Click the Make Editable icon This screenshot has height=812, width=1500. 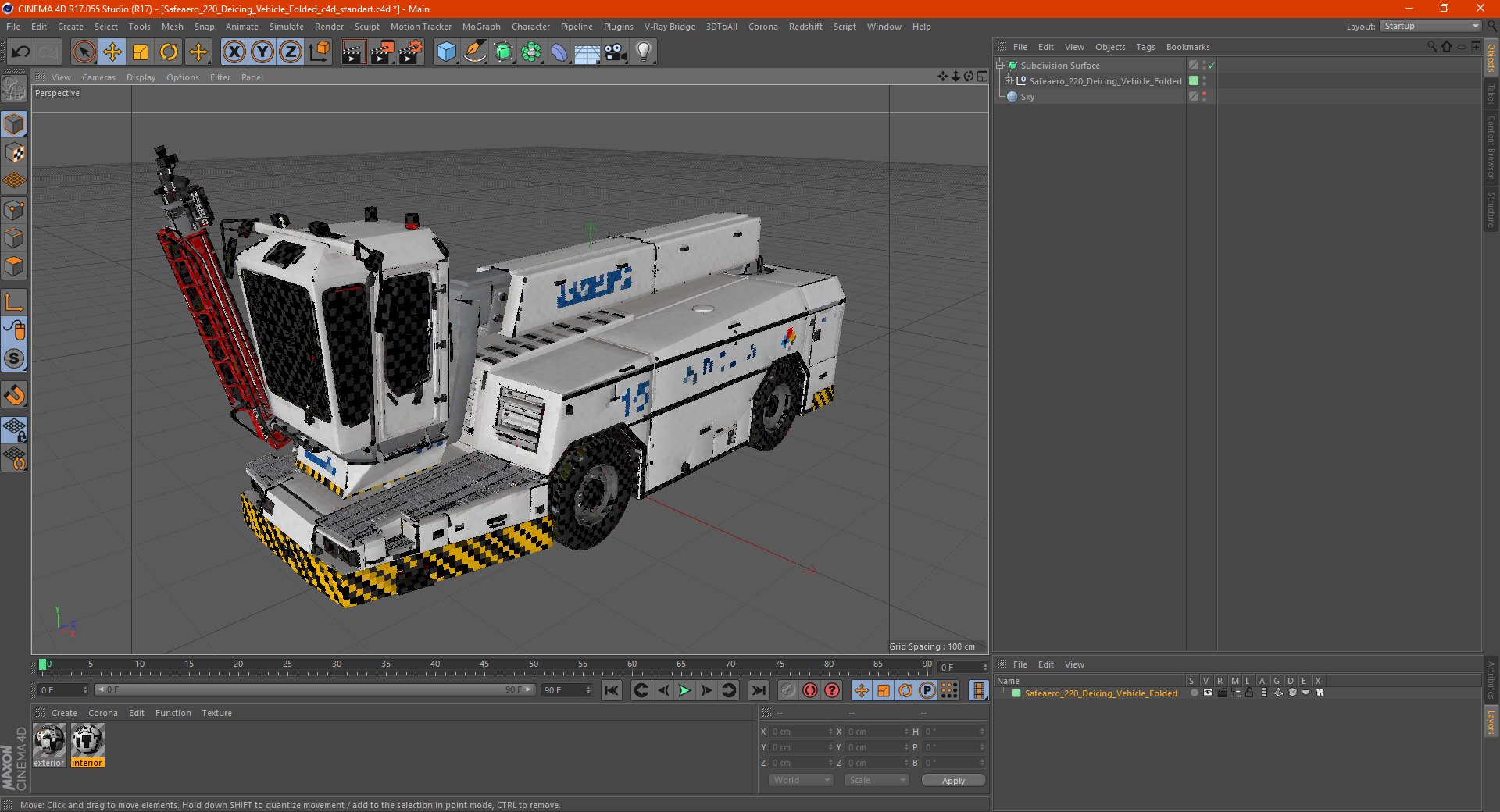click(15, 89)
